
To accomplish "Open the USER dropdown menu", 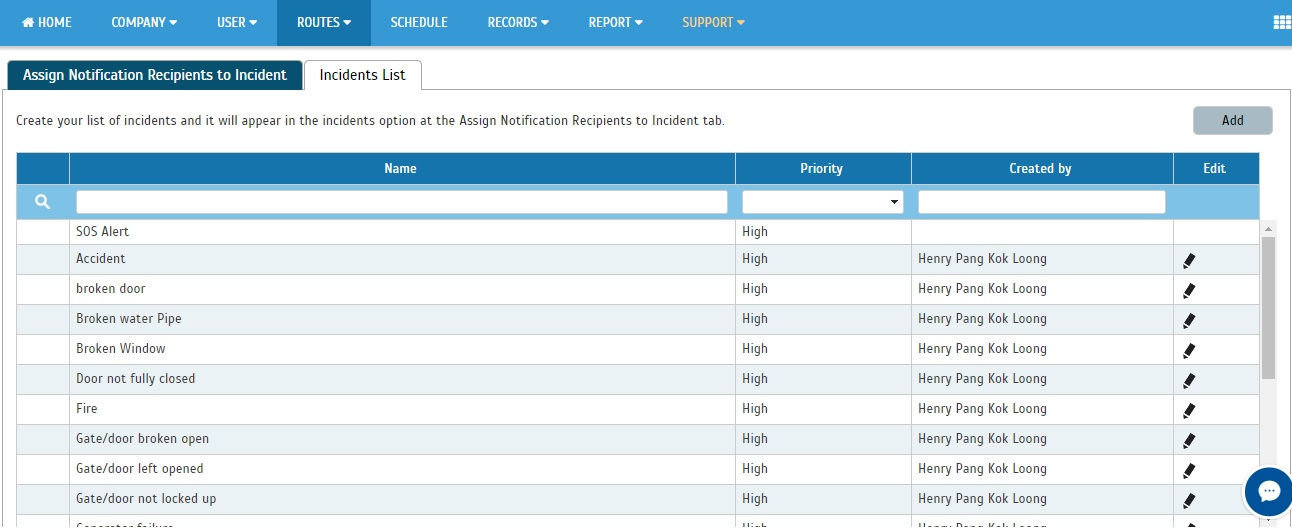I will click(x=237, y=22).
